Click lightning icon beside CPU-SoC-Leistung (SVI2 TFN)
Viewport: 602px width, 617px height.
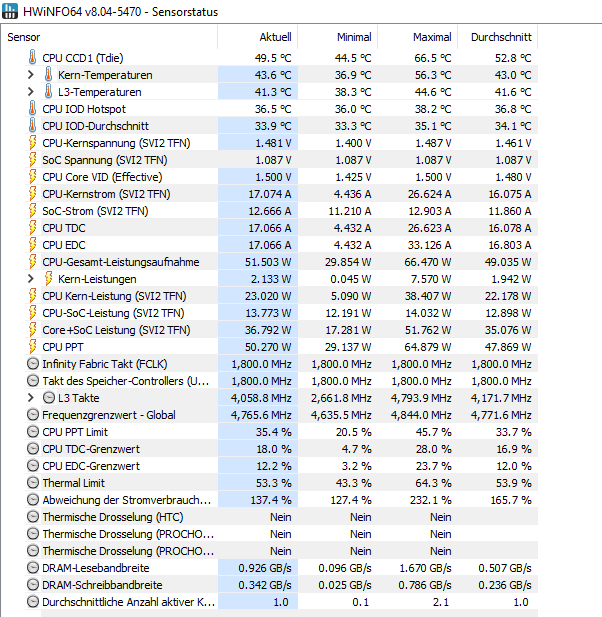(x=33, y=312)
